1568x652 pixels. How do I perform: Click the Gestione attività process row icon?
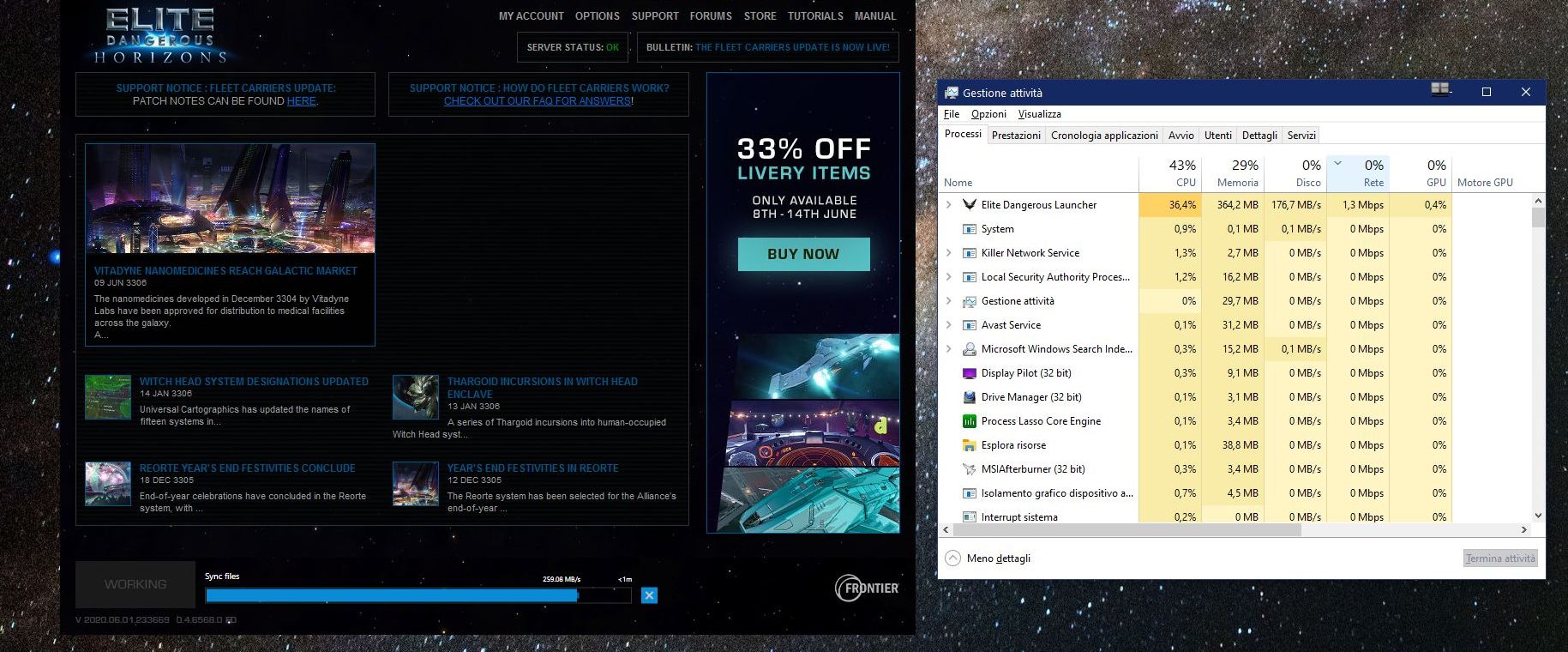pyautogui.click(x=970, y=301)
